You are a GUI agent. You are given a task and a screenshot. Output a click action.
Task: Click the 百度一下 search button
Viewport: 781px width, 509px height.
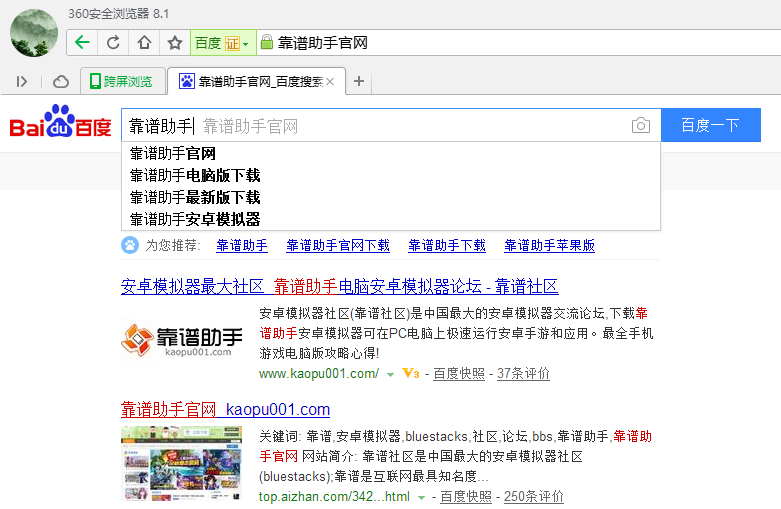pos(711,125)
